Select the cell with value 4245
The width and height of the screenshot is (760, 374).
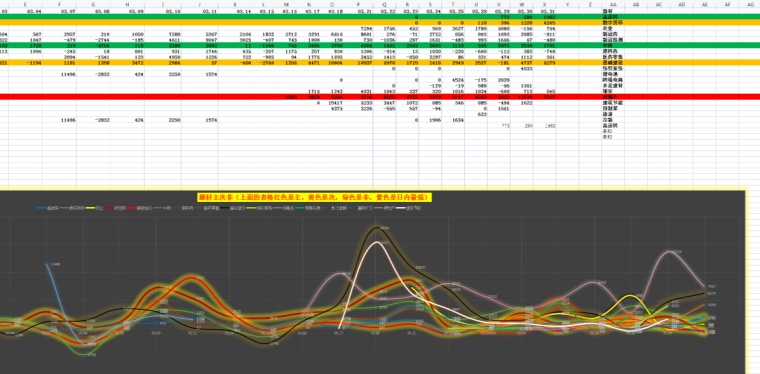tap(550, 23)
